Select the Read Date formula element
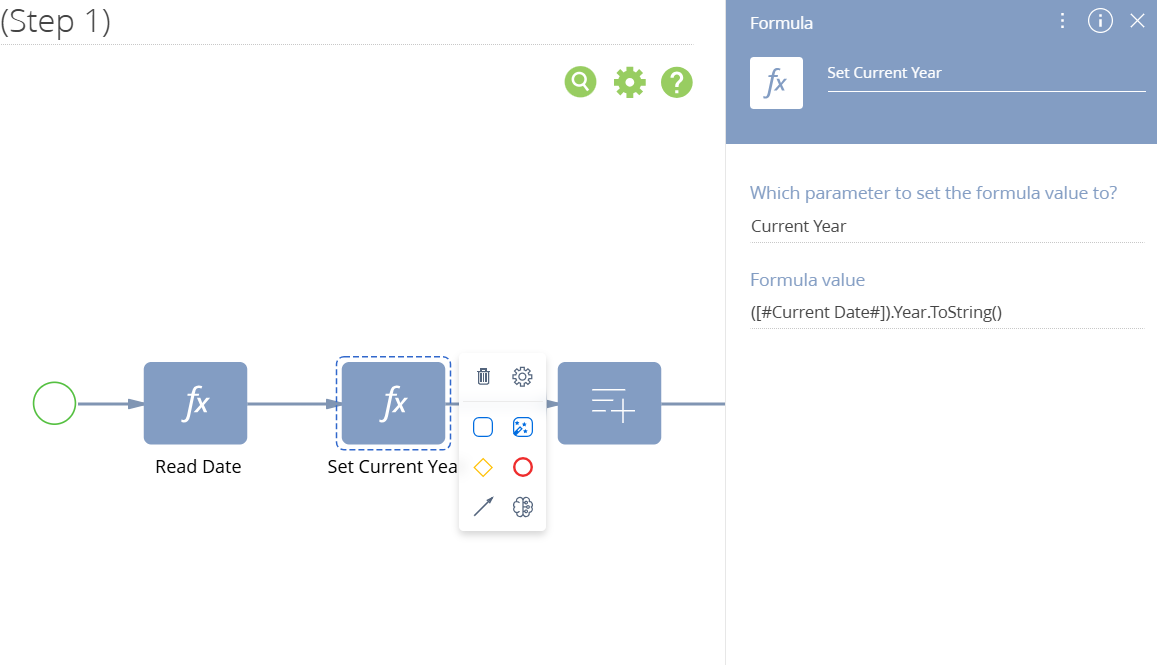1157x665 pixels. (x=195, y=403)
